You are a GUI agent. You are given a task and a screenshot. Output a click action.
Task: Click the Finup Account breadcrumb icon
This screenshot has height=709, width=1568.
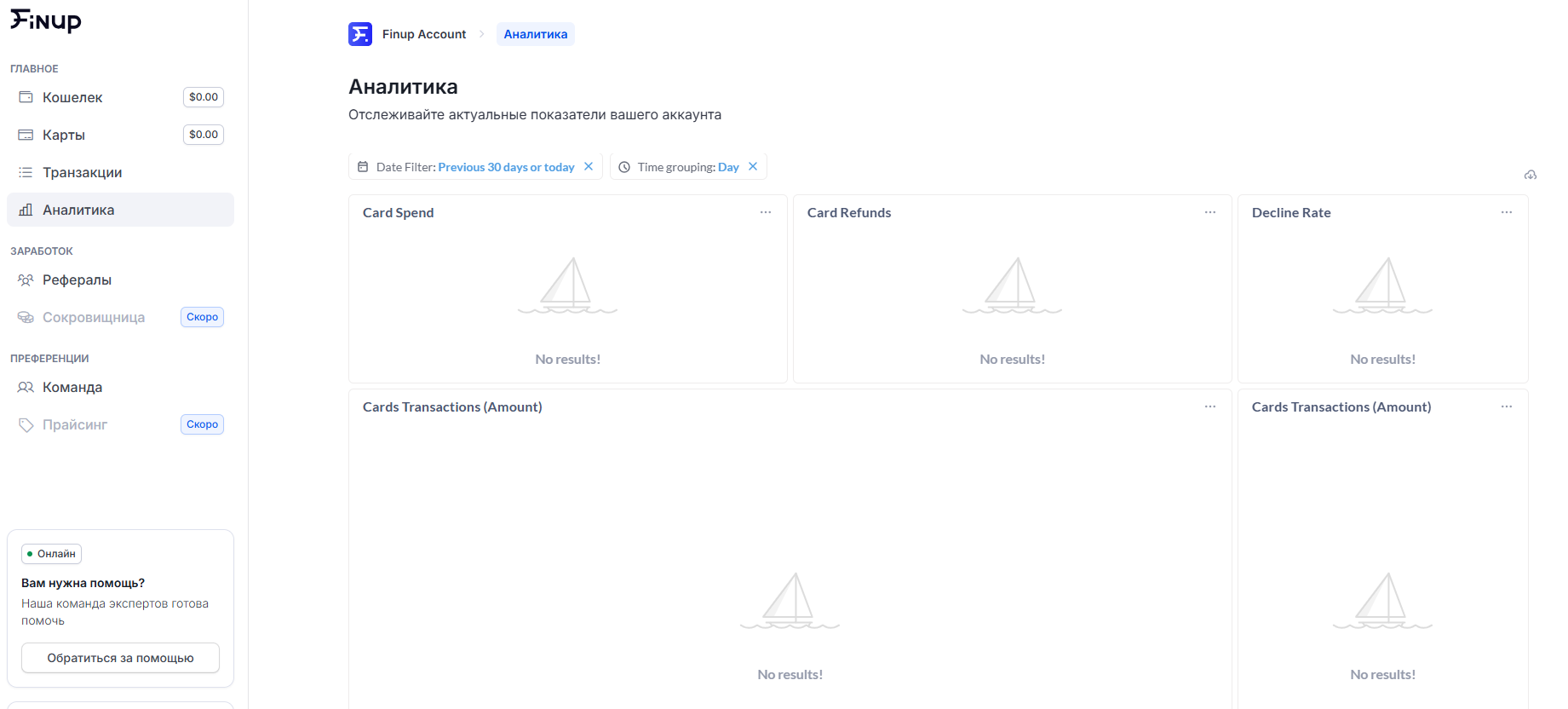[x=360, y=34]
